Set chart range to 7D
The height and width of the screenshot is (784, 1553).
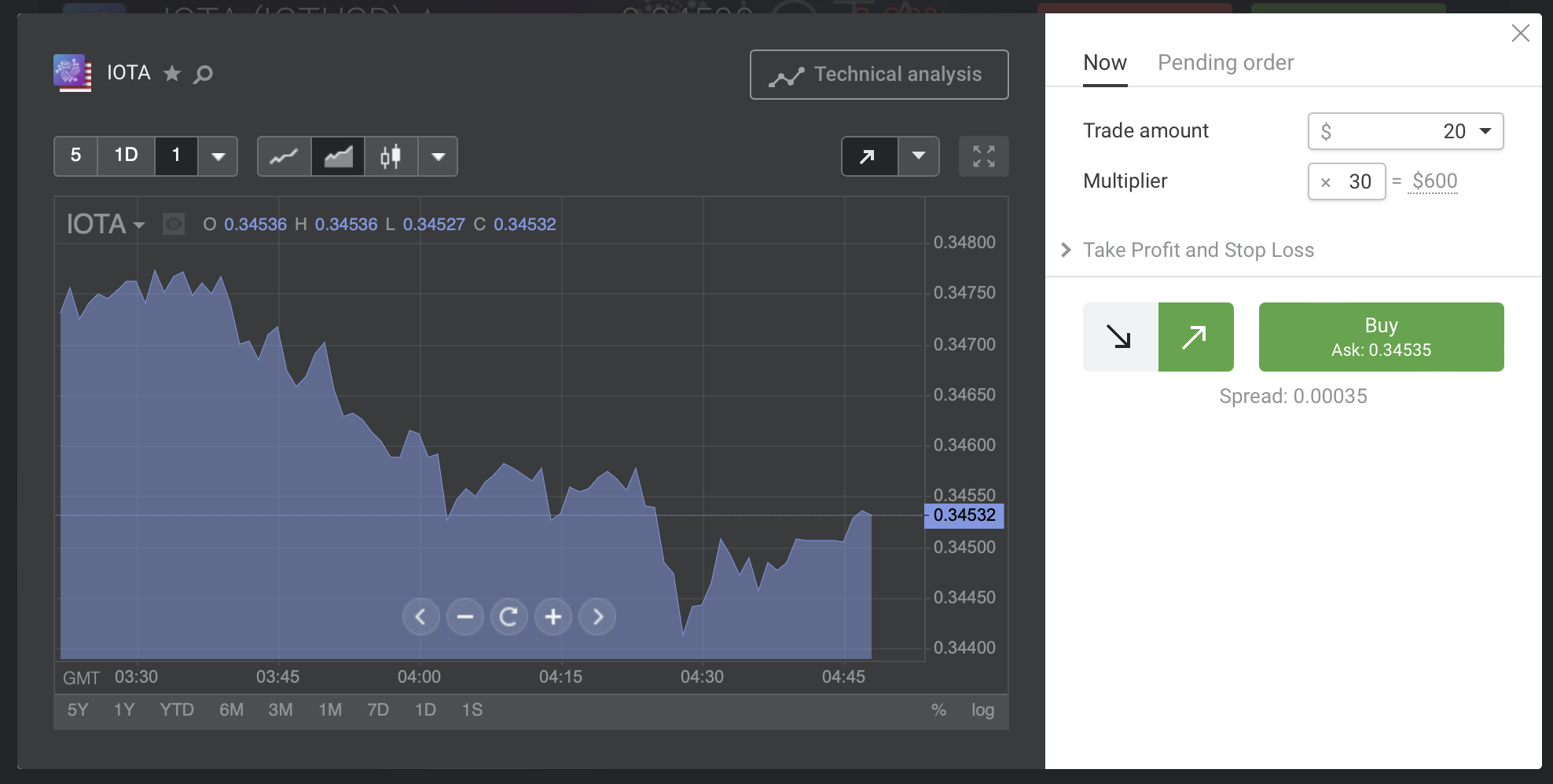378,710
